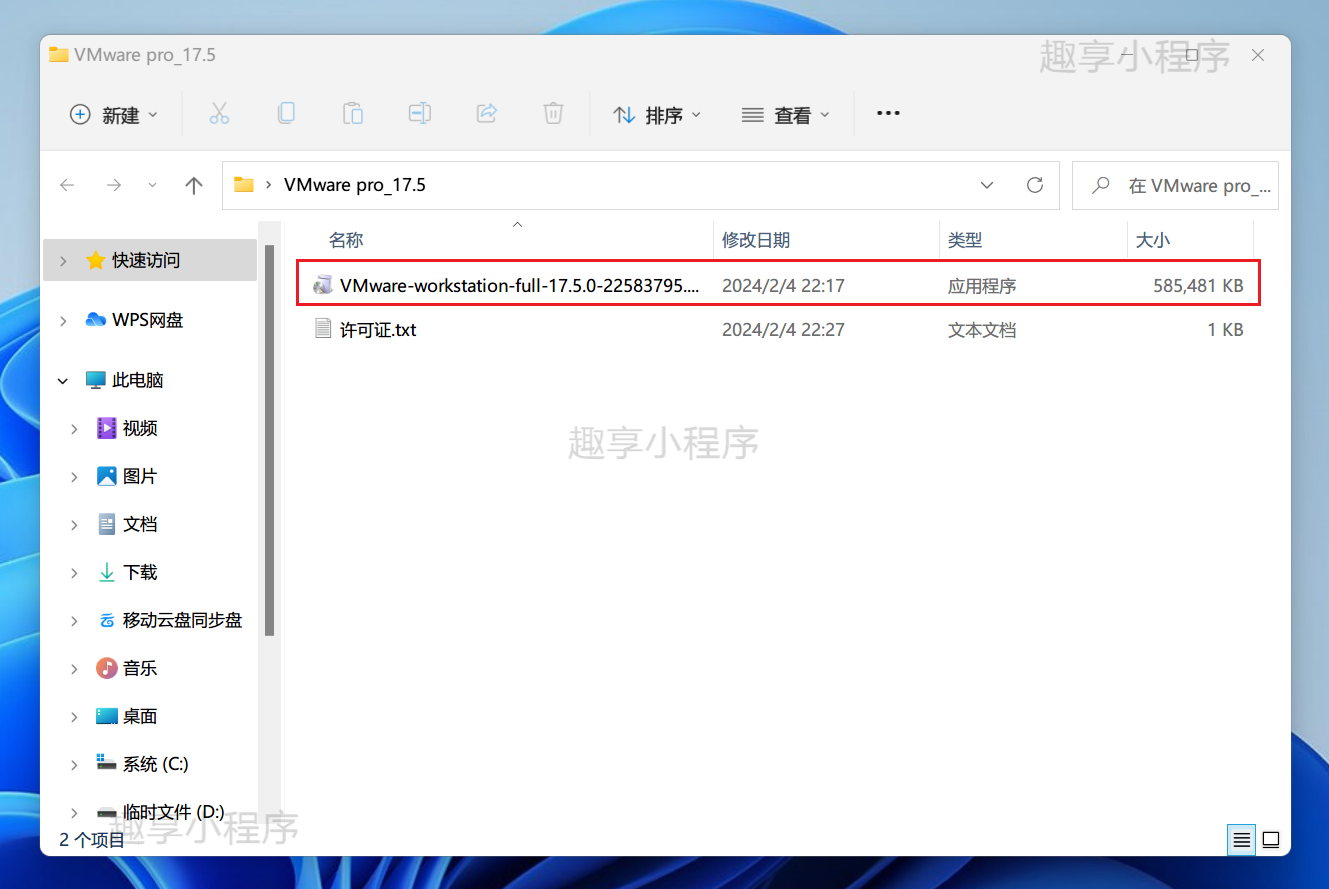1329x889 pixels.
Task: Click size 585,481 KB cell
Action: 1198,286
